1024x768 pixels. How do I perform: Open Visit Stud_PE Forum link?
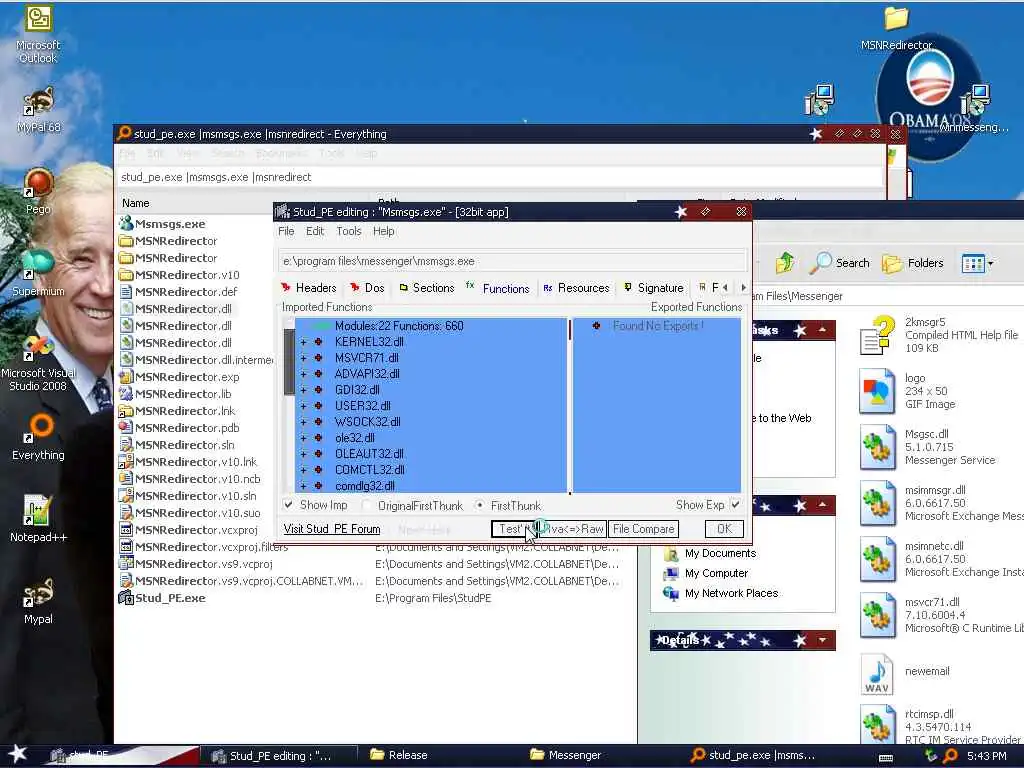(332, 529)
